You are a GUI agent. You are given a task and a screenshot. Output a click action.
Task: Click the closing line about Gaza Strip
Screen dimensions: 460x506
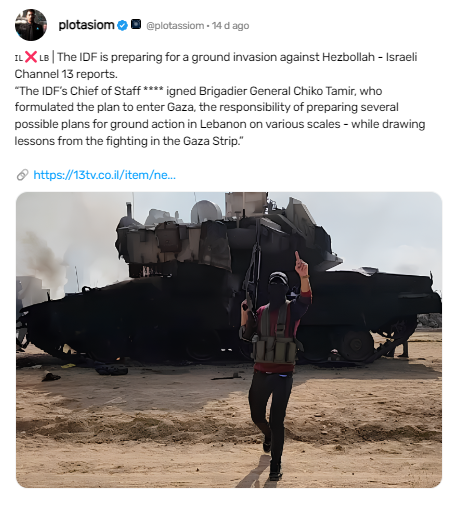(x=127, y=141)
